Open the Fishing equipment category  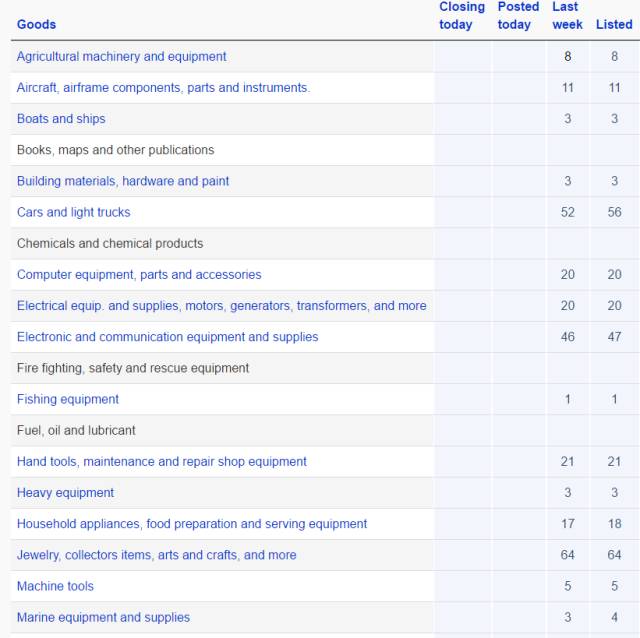(x=68, y=399)
